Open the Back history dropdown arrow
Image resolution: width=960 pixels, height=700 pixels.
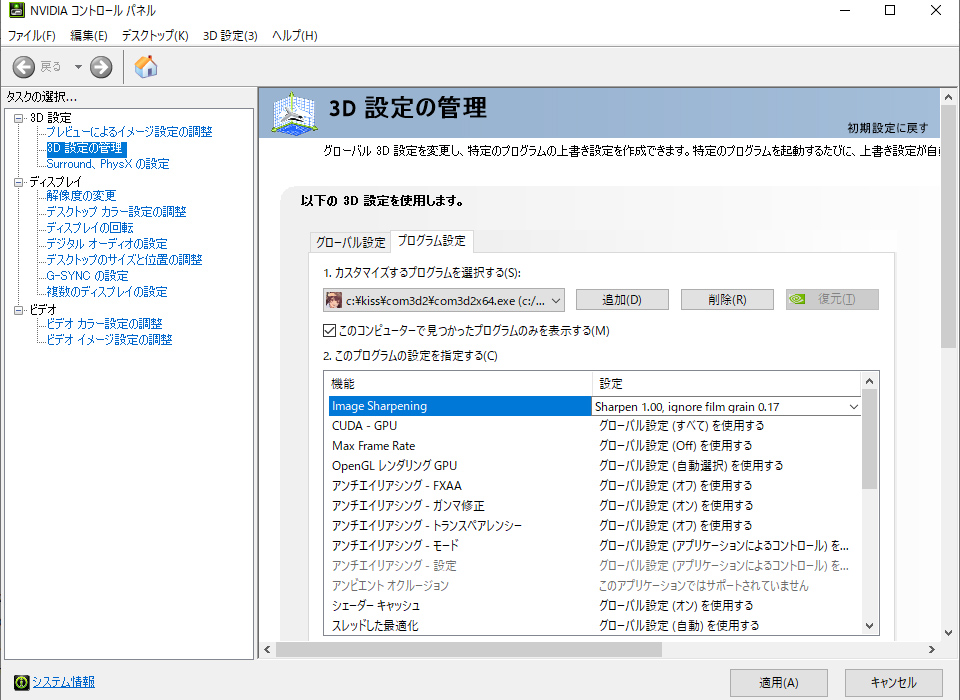coord(78,67)
